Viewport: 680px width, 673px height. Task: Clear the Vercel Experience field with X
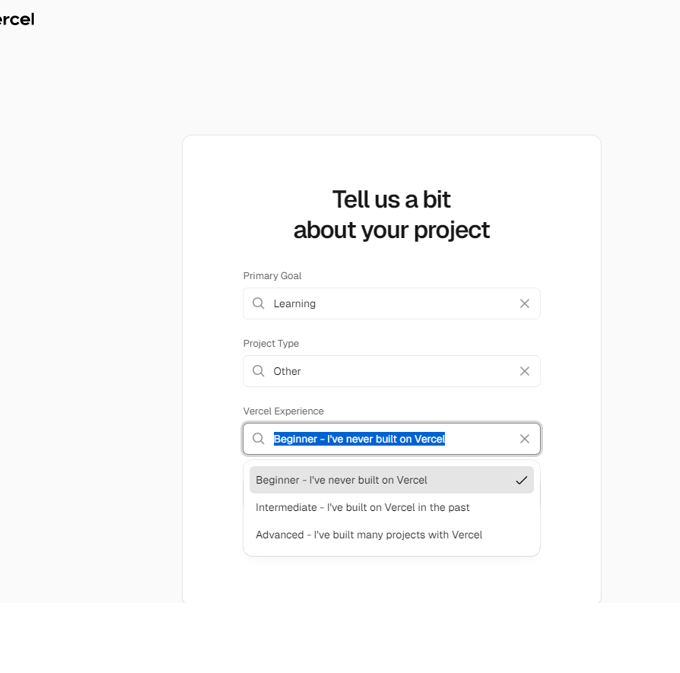click(x=524, y=439)
